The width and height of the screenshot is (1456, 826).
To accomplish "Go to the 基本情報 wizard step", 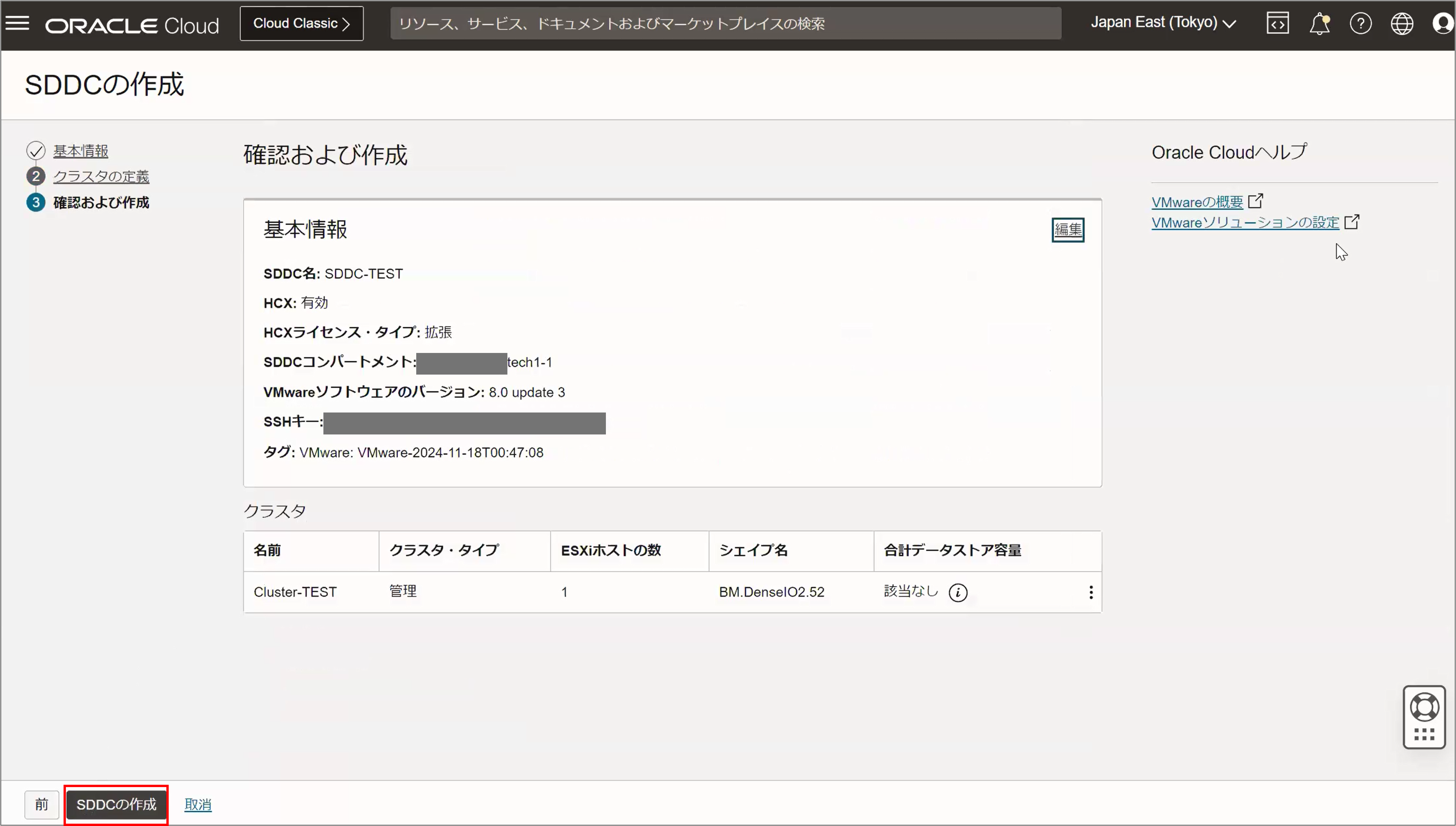I will coord(81,151).
